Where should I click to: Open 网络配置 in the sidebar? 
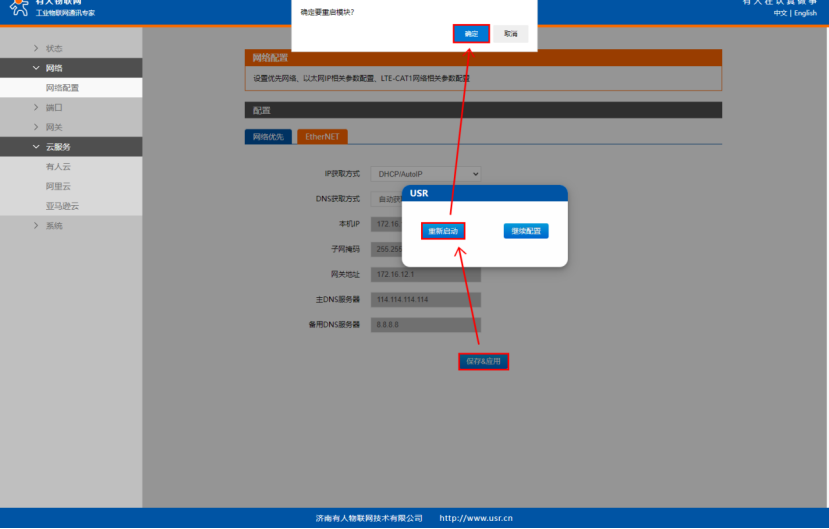(x=62, y=88)
